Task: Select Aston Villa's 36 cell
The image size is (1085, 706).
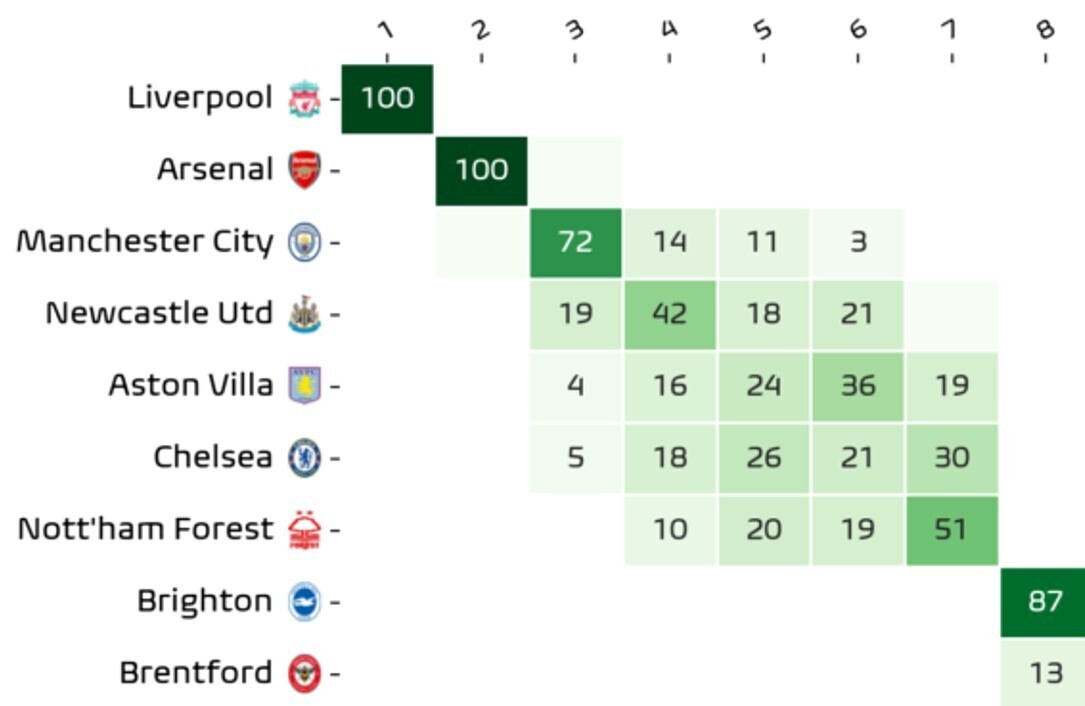Action: coord(858,386)
